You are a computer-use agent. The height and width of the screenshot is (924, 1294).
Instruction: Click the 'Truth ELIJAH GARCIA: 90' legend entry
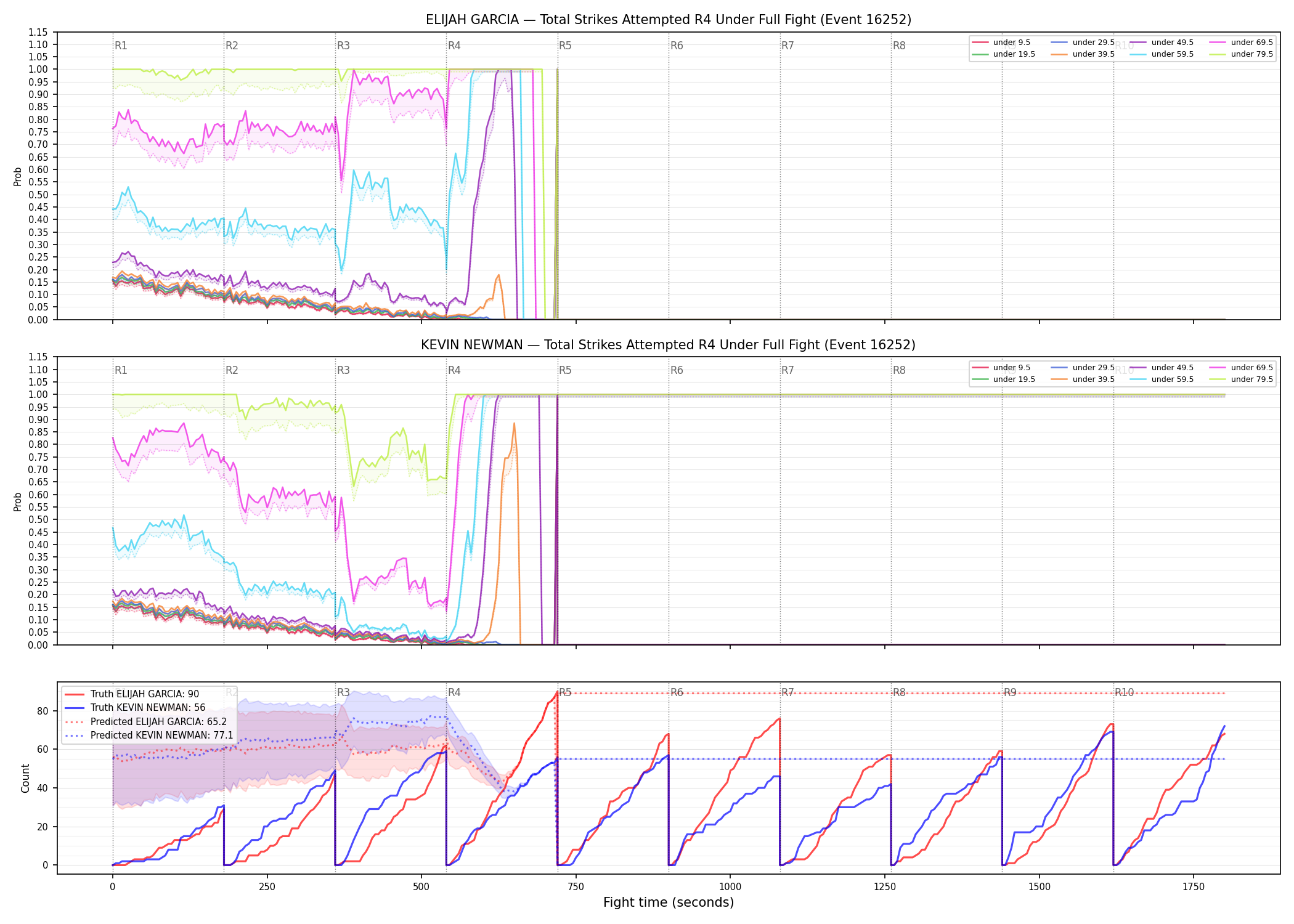132,694
